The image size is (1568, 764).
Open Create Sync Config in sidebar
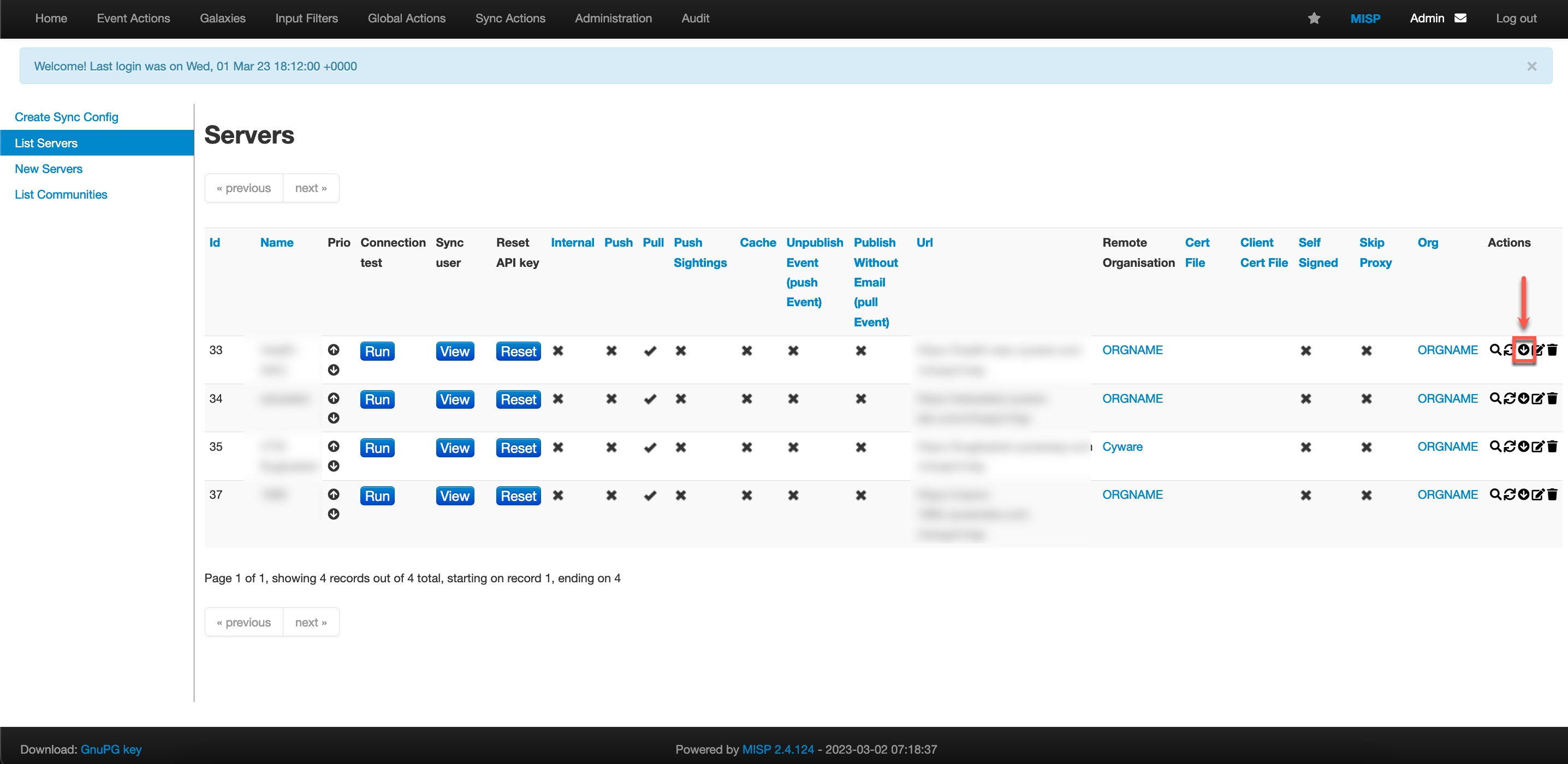[x=67, y=117]
